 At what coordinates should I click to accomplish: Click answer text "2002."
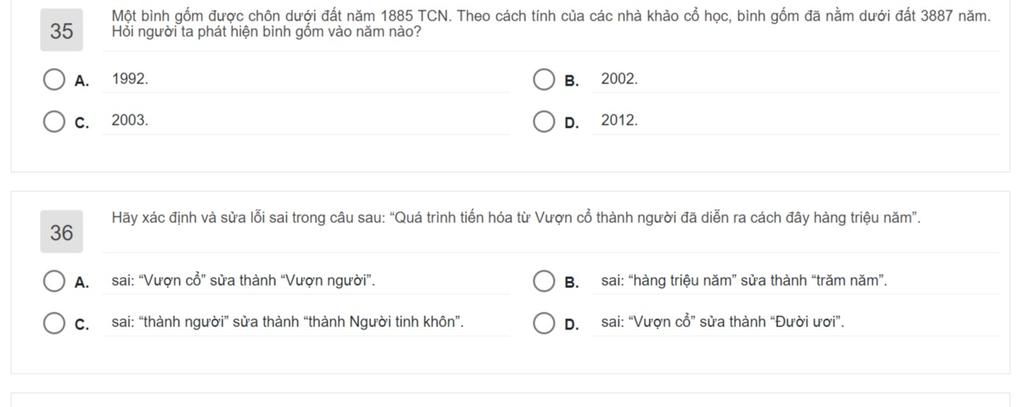(620, 79)
